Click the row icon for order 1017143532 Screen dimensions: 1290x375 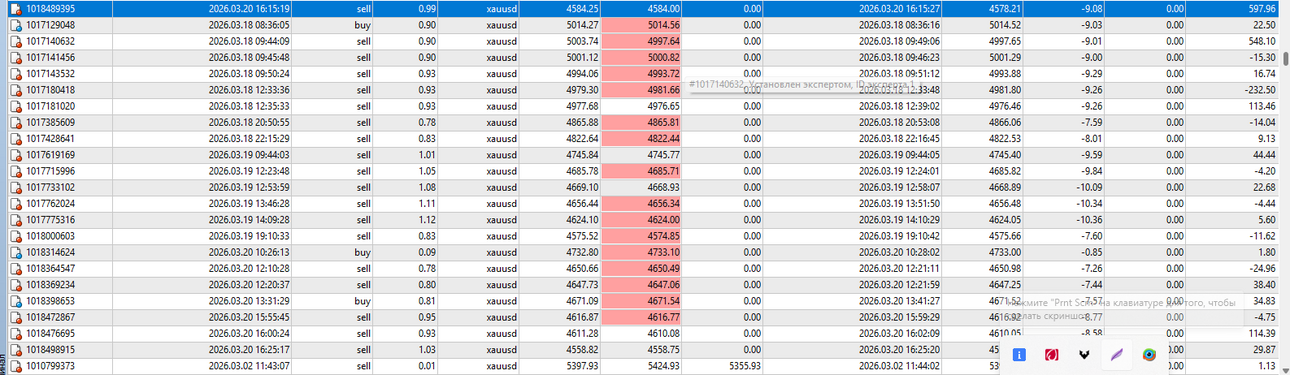[x=15, y=74]
